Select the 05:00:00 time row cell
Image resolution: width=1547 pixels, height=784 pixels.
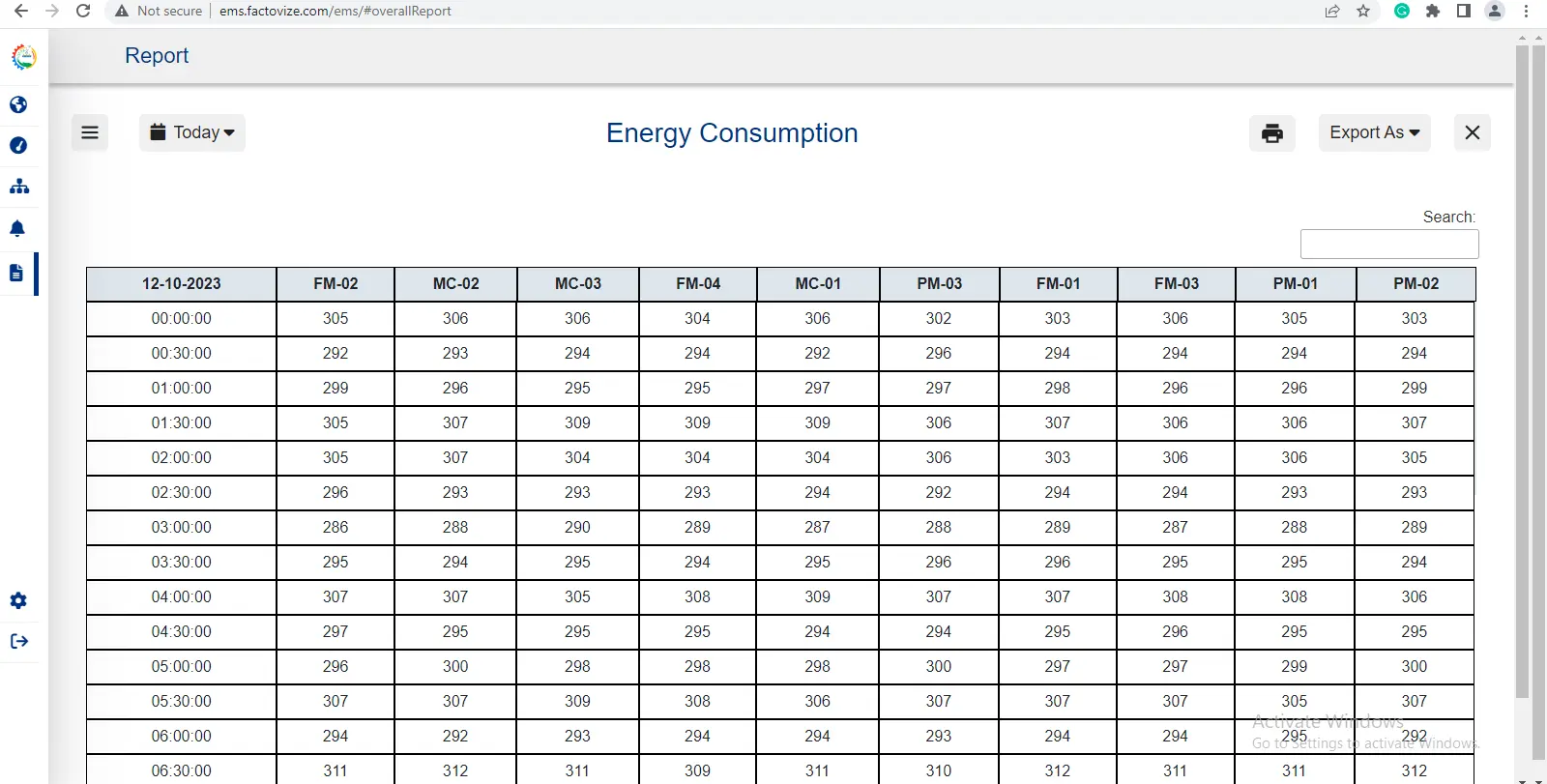[182, 667]
